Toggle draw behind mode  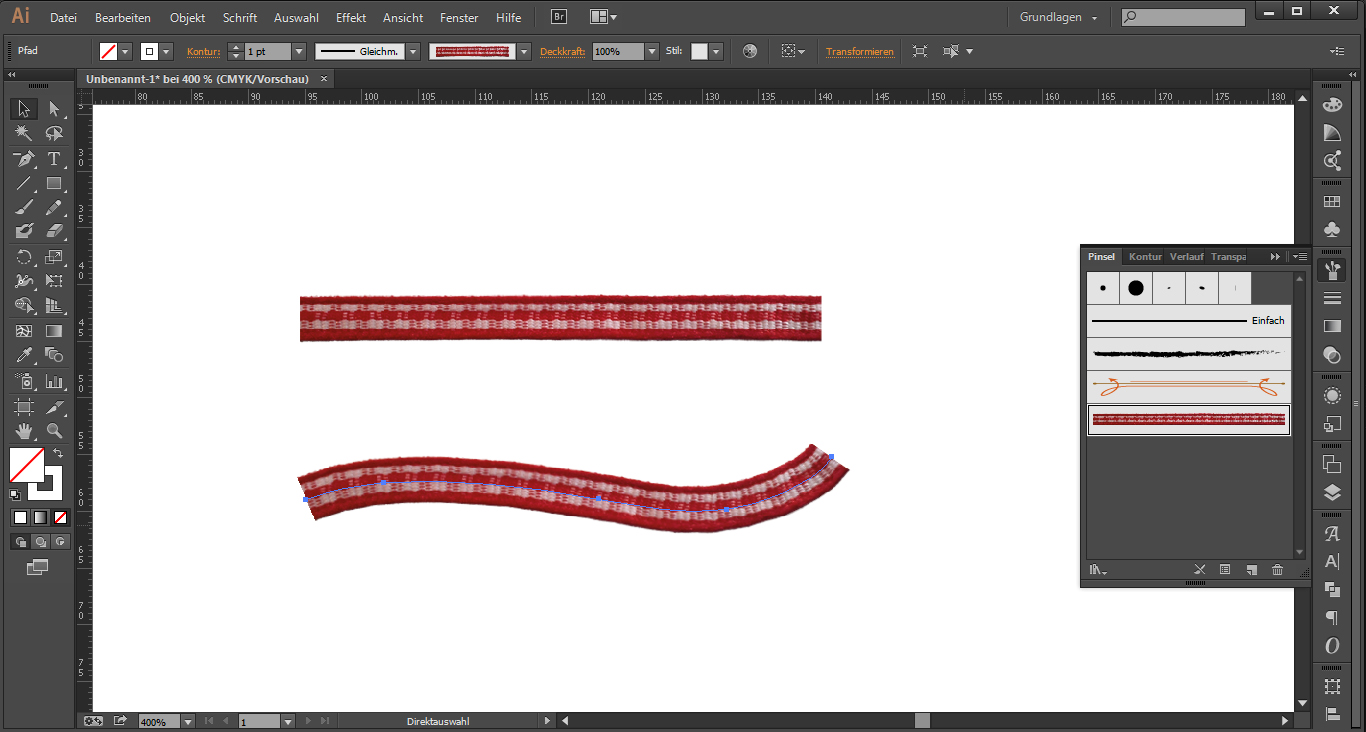(40, 542)
